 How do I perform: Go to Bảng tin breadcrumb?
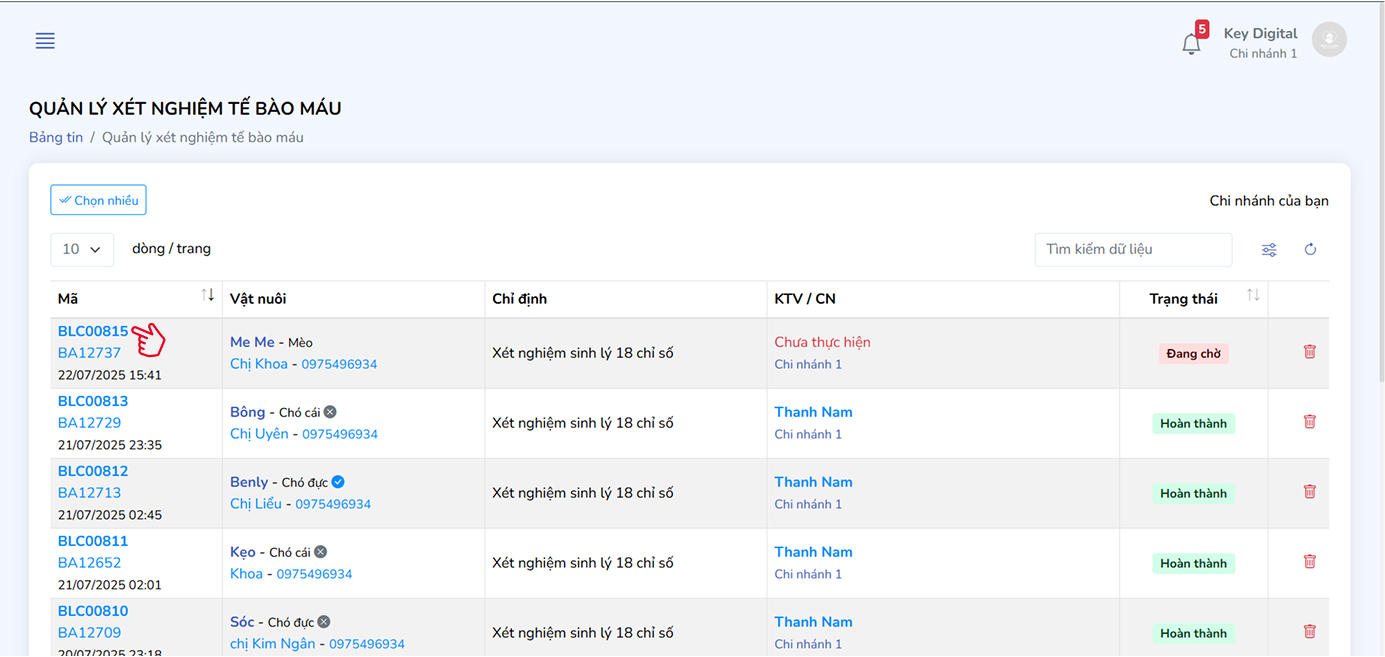tap(56, 137)
